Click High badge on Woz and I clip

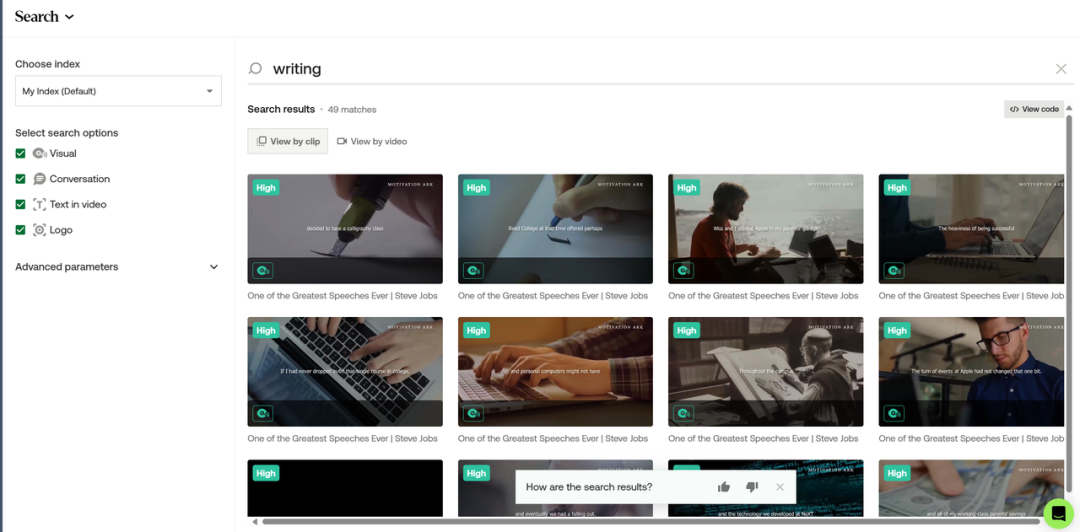687,187
